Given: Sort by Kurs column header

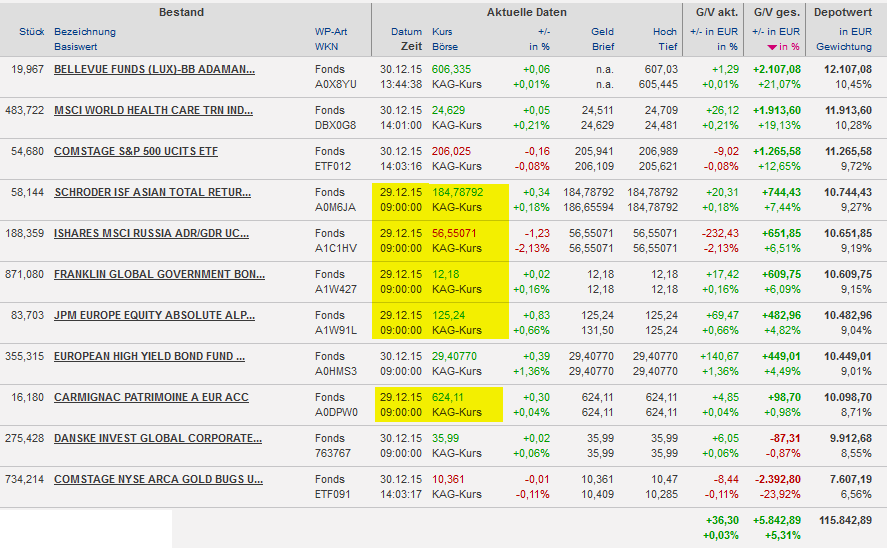Looking at the screenshot, I should [442, 32].
